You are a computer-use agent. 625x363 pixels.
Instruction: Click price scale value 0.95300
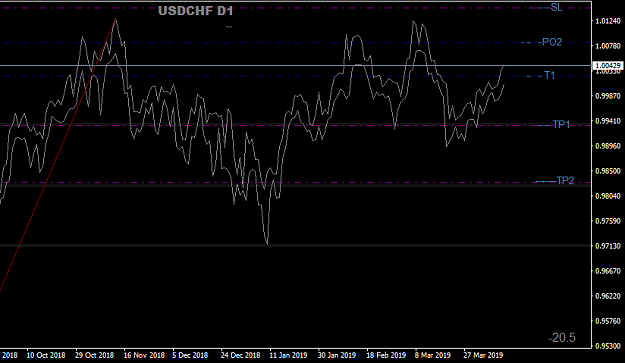point(608,346)
